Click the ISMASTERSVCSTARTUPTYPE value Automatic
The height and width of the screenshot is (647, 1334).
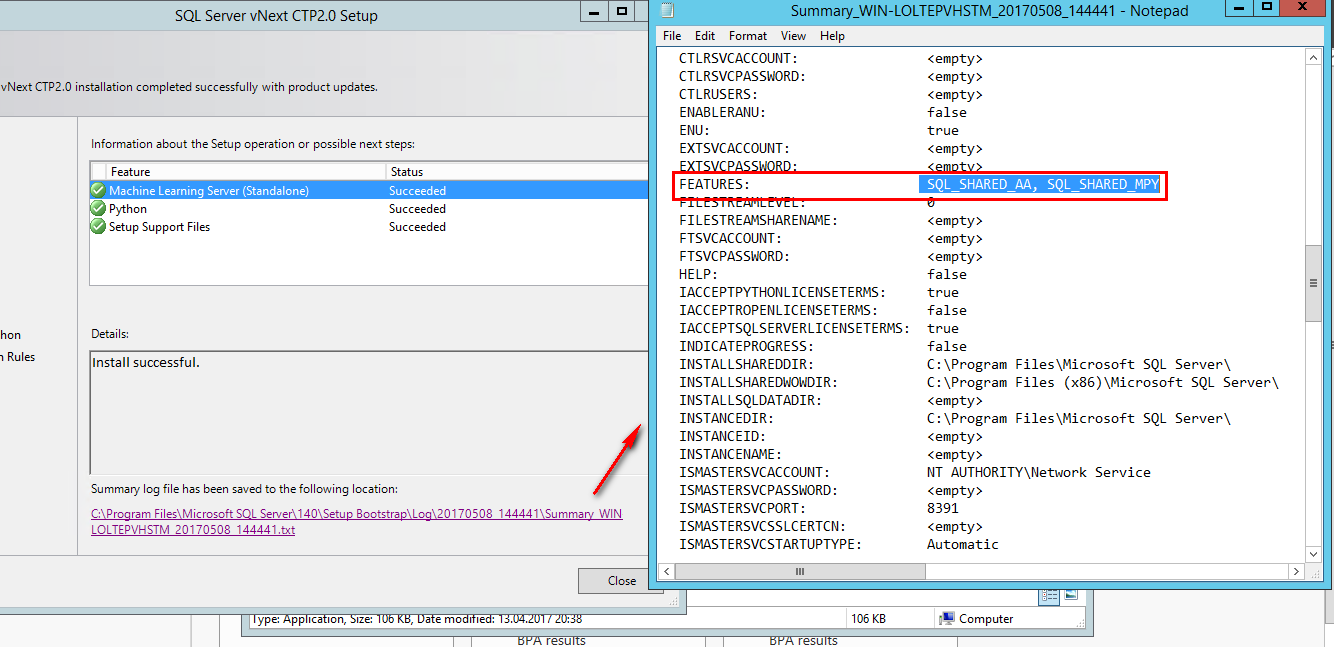[963, 544]
